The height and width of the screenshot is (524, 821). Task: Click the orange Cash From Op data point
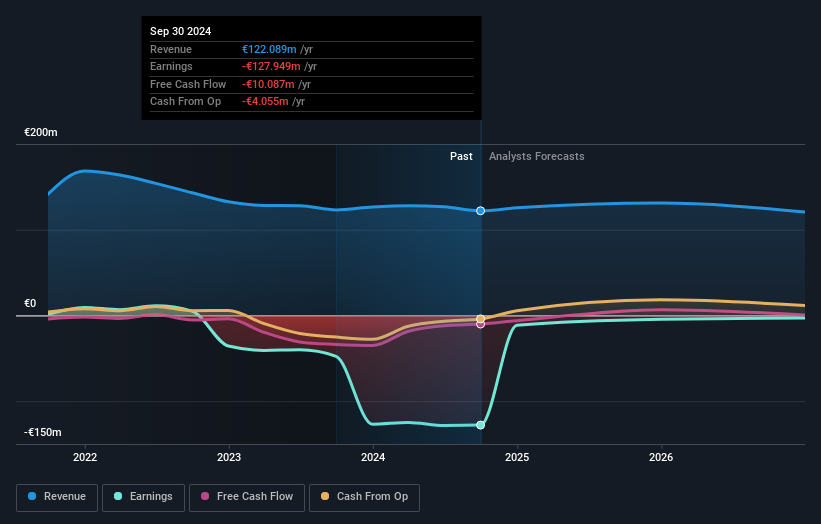[480, 319]
